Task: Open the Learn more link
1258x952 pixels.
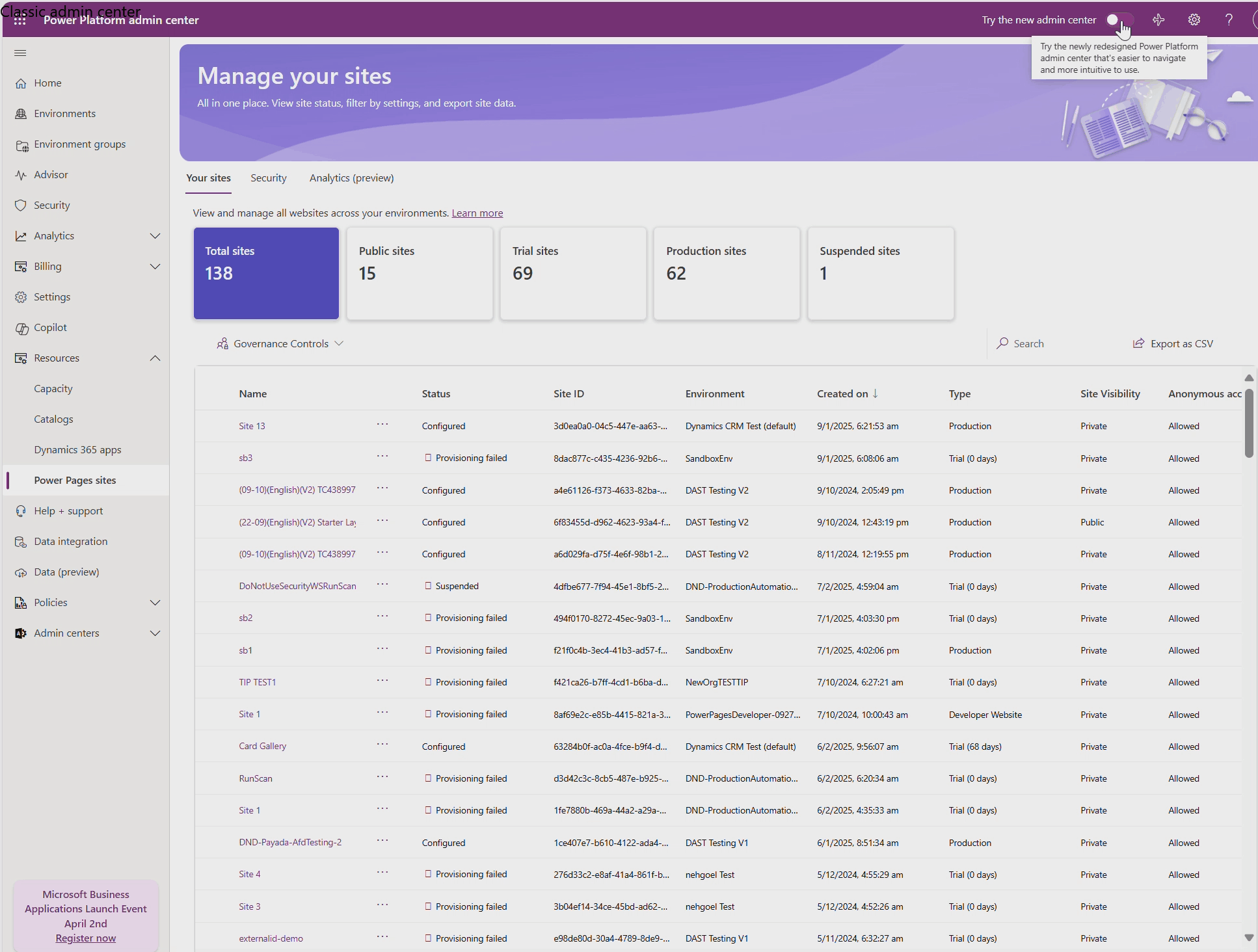Action: tap(477, 213)
